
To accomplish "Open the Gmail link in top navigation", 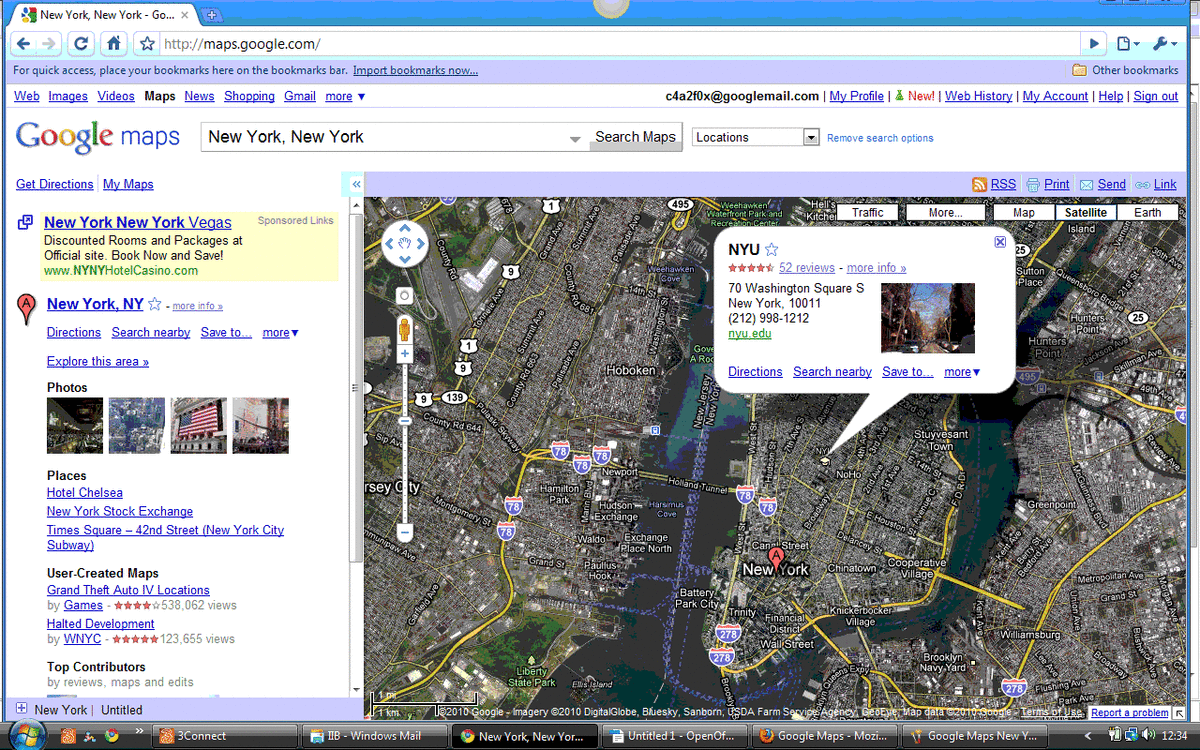I will point(299,96).
